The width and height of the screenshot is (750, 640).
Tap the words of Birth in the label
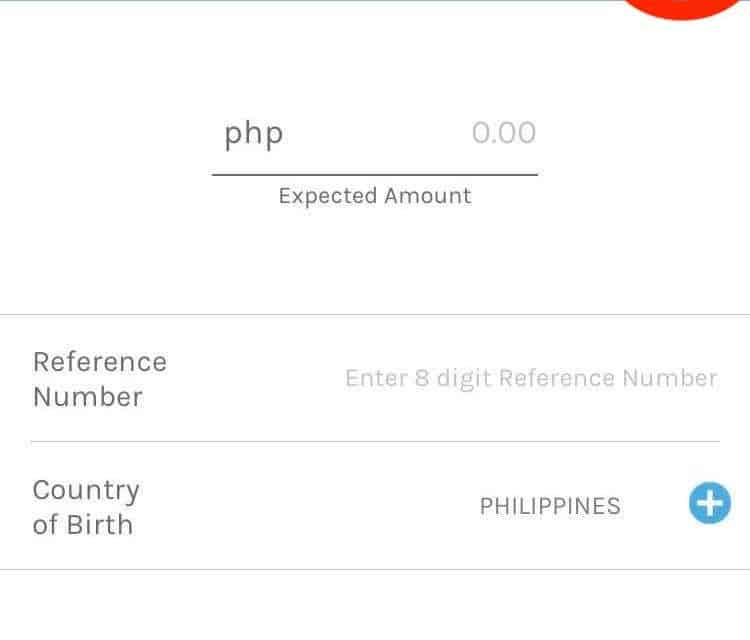[x=82, y=525]
